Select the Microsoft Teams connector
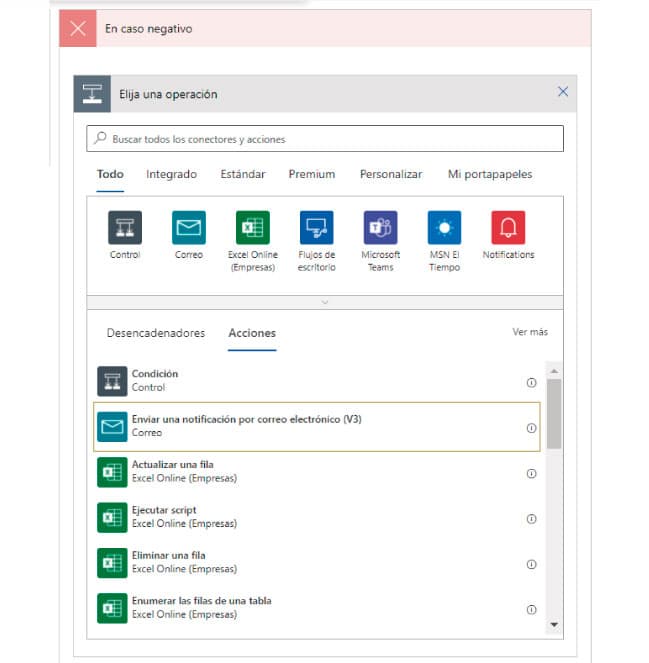 (380, 228)
